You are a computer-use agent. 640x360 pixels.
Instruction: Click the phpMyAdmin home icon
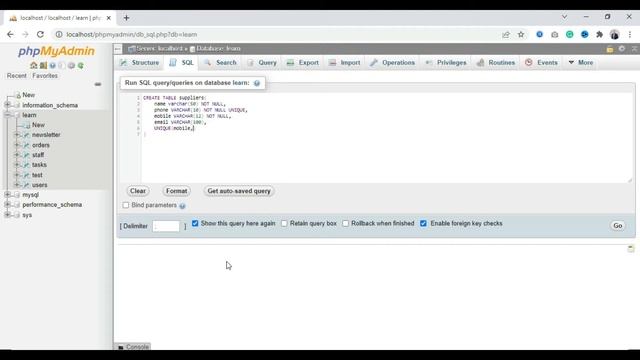[33, 65]
